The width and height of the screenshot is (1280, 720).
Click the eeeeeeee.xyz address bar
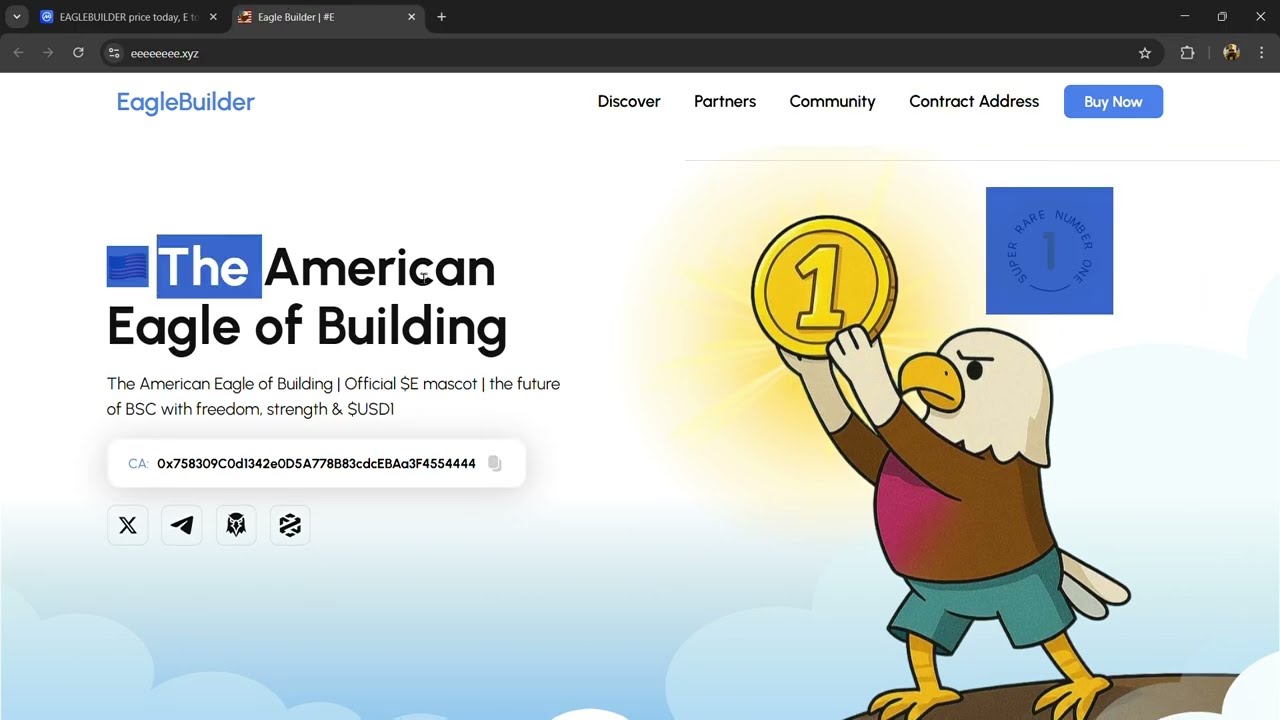pyautogui.click(x=630, y=53)
